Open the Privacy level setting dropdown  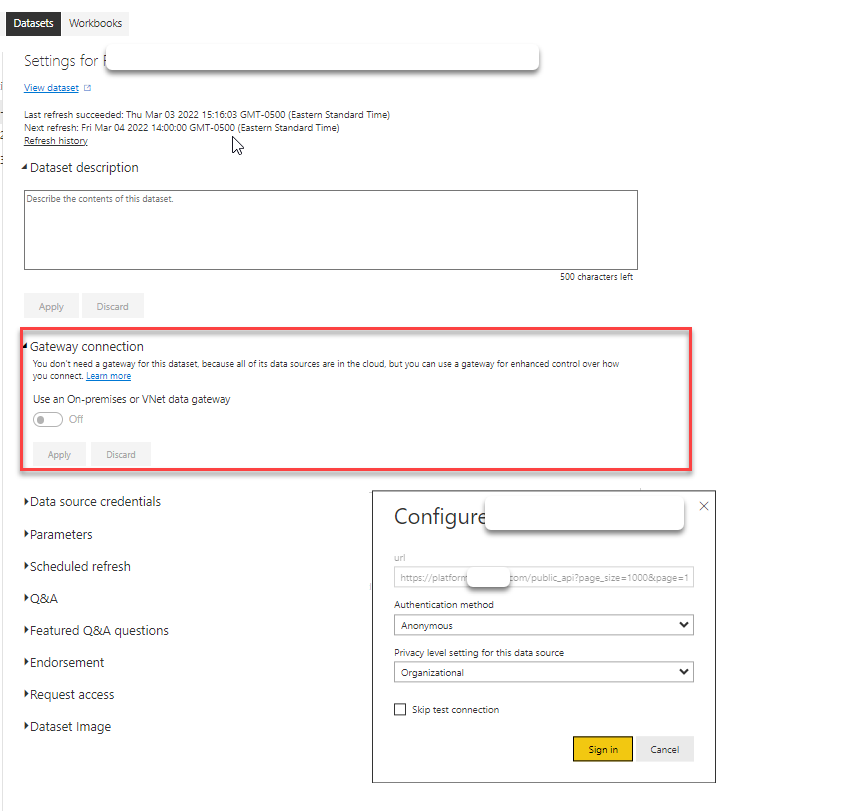click(x=543, y=672)
